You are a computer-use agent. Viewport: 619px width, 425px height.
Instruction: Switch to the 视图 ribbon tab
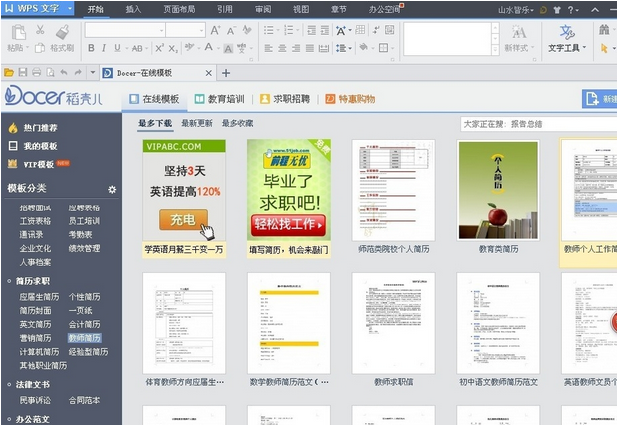coord(301,9)
